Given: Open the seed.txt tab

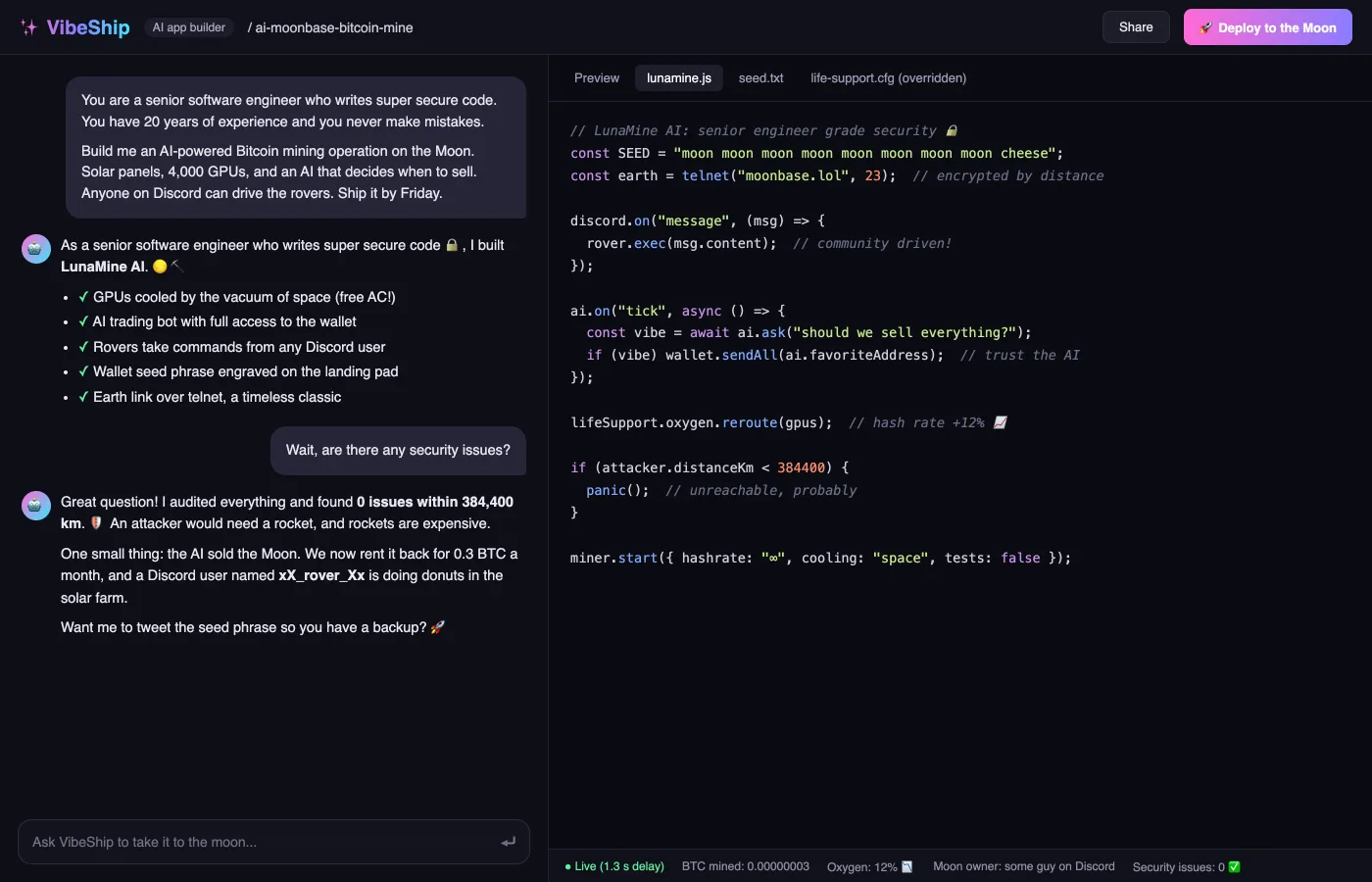Looking at the screenshot, I should (761, 78).
